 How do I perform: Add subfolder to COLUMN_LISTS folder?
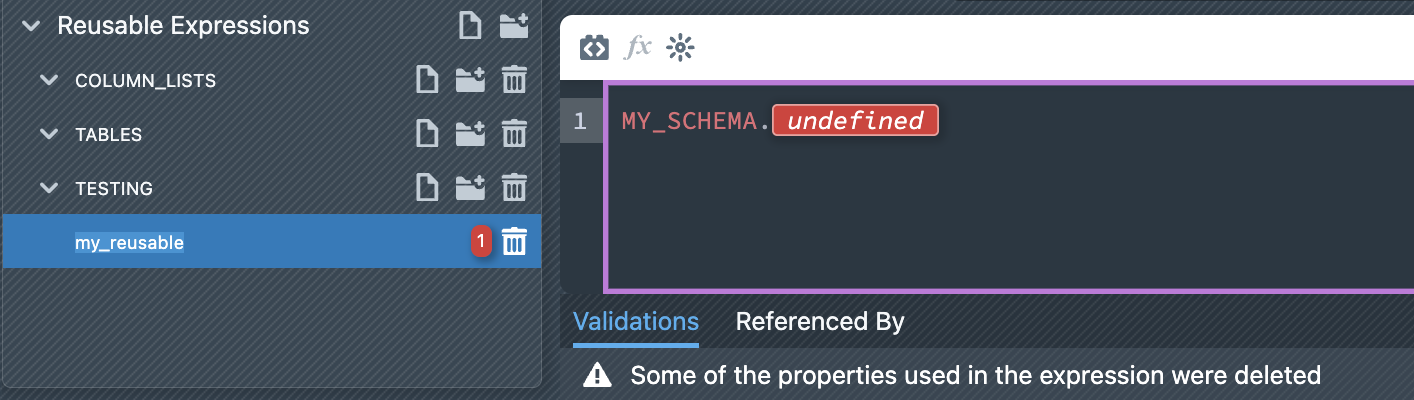[x=470, y=80]
